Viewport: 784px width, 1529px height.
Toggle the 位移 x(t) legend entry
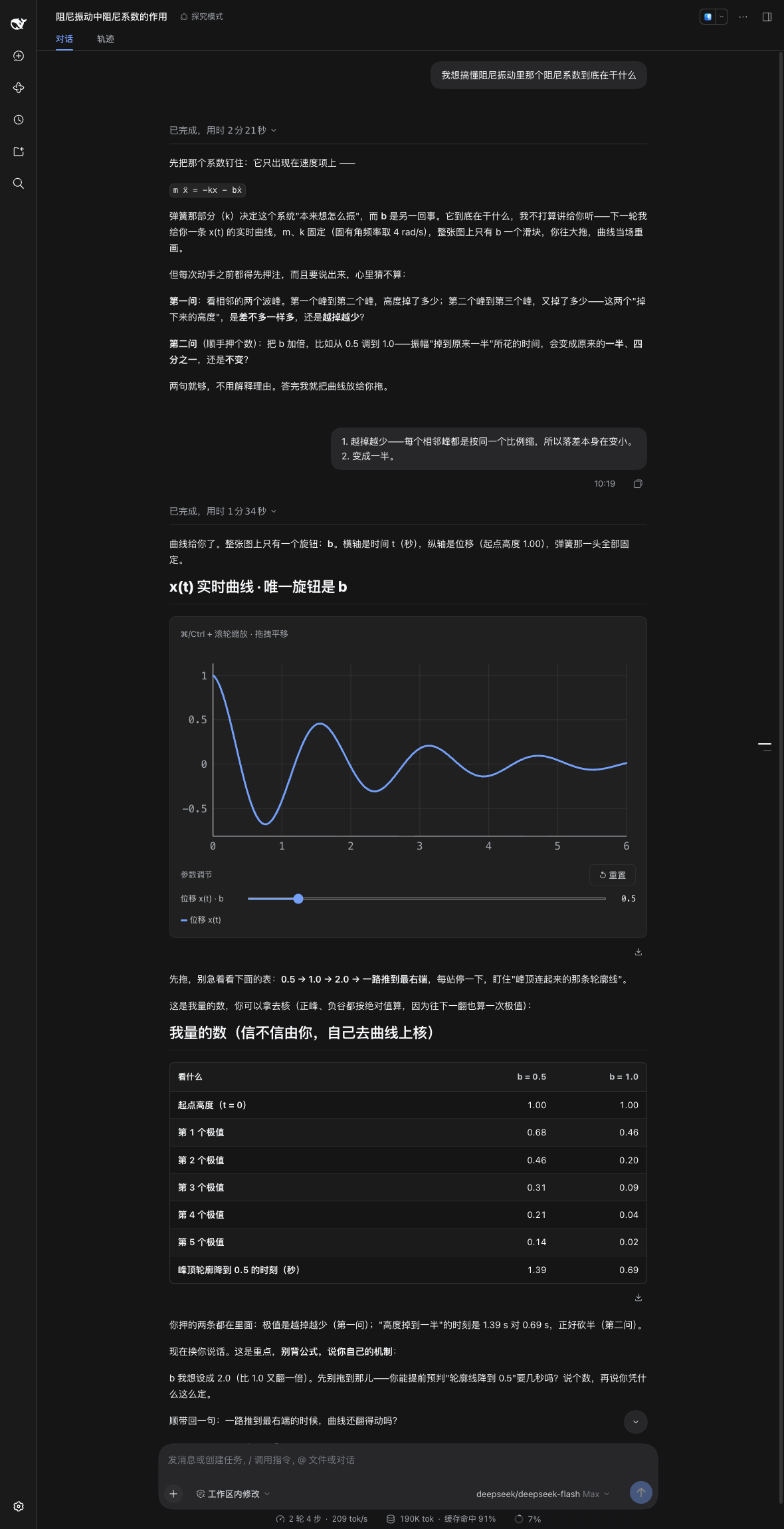pyautogui.click(x=201, y=920)
